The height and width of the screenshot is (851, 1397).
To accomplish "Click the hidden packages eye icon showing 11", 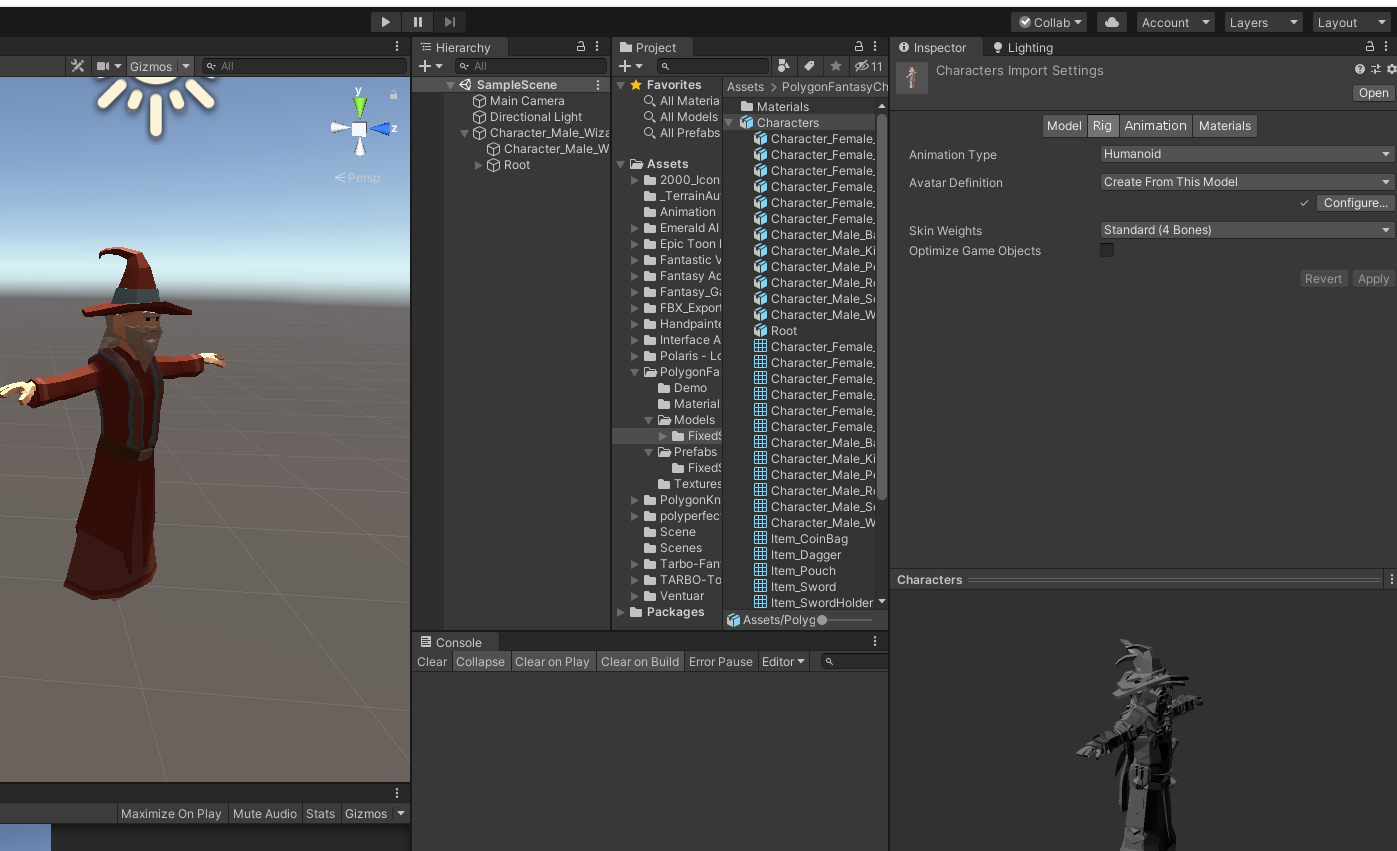I will 864,65.
